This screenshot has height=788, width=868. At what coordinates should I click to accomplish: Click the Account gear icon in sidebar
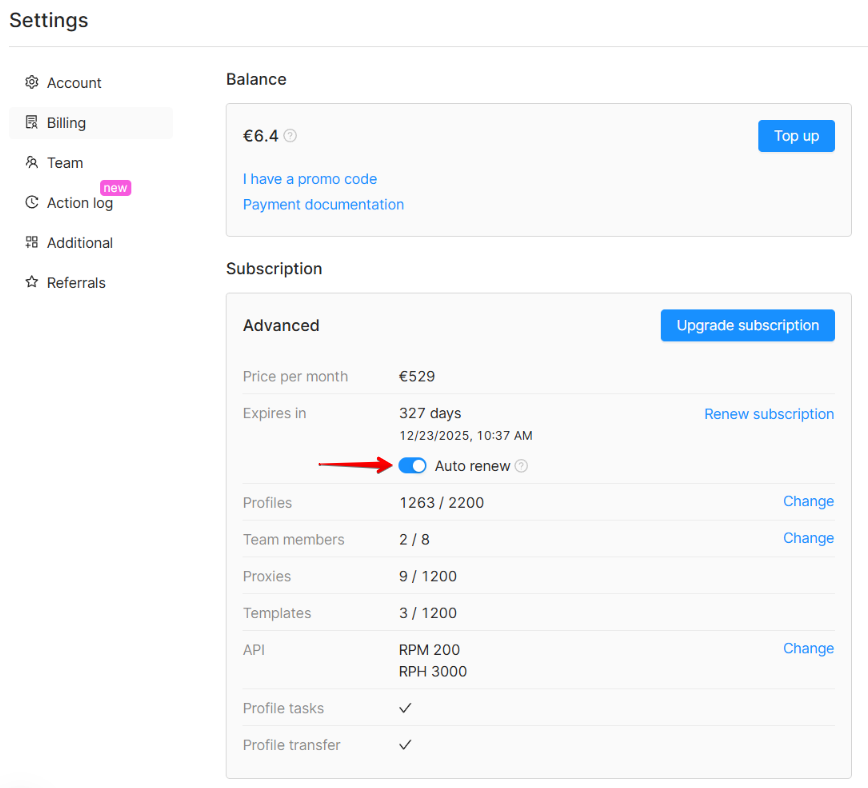(x=32, y=83)
